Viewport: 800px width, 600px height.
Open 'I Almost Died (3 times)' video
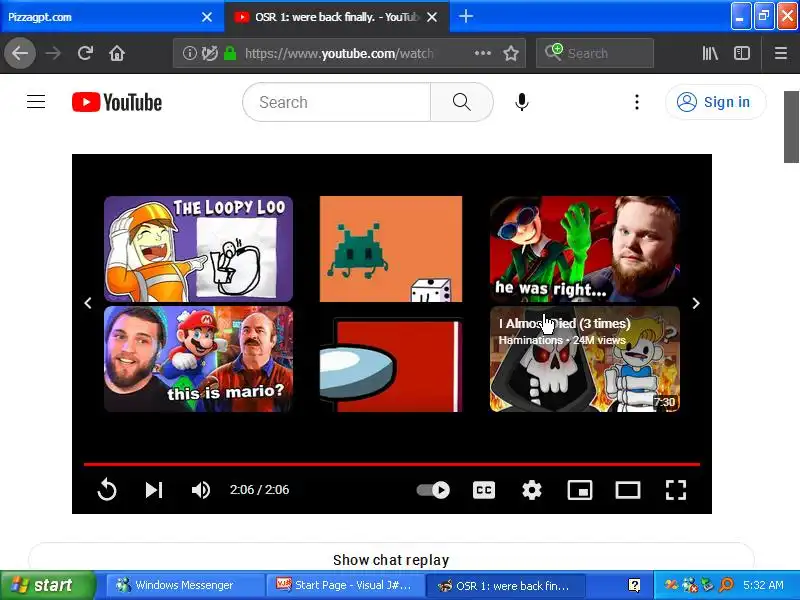coord(585,359)
